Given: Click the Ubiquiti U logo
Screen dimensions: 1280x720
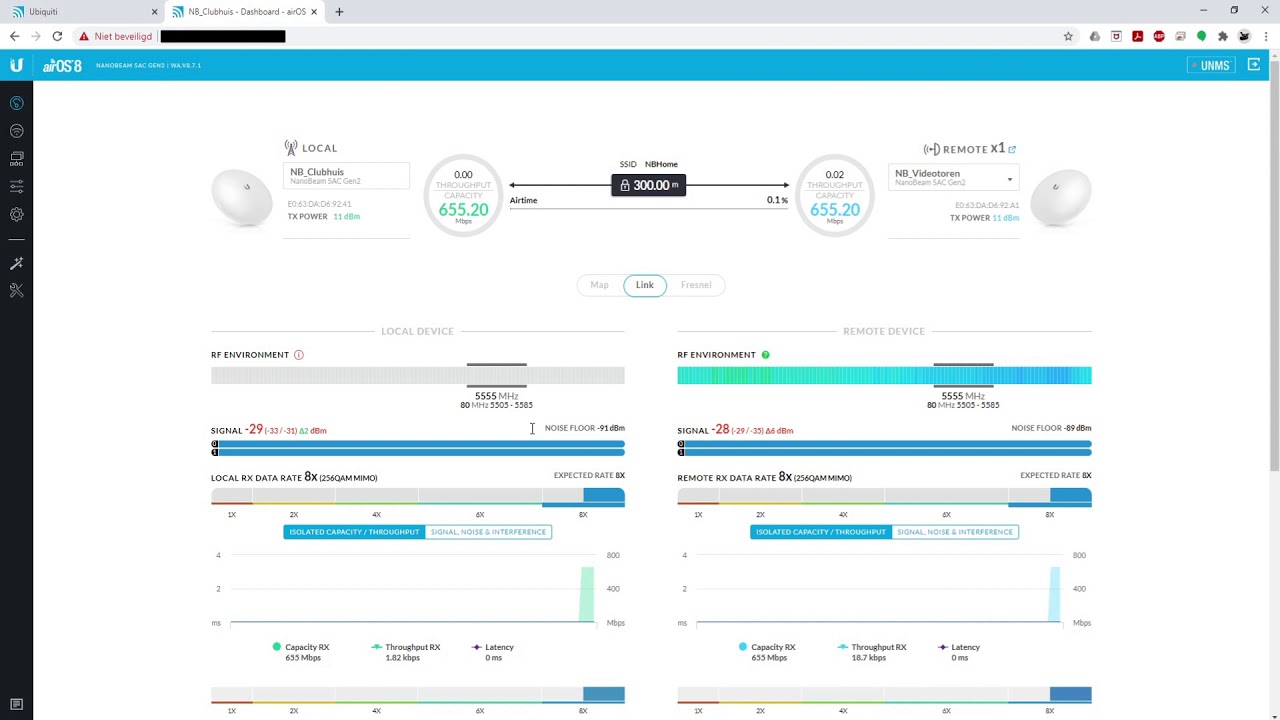Looking at the screenshot, I should (16, 65).
